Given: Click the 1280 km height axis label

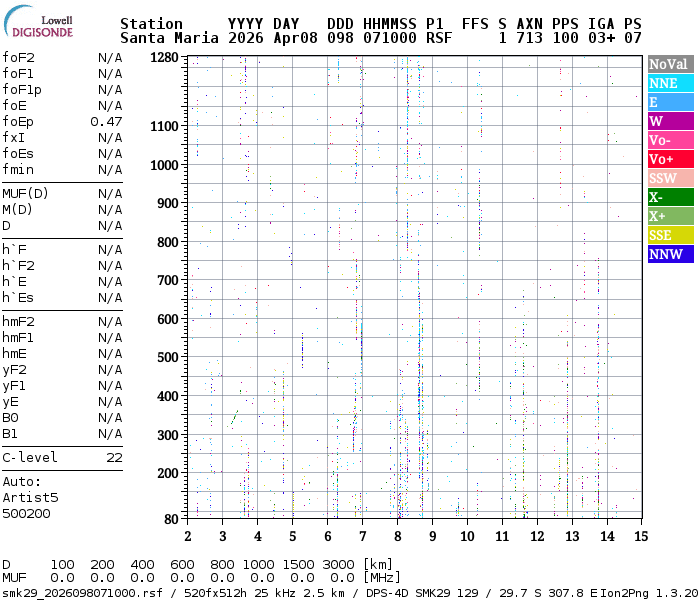Looking at the screenshot, I should 164,58.
